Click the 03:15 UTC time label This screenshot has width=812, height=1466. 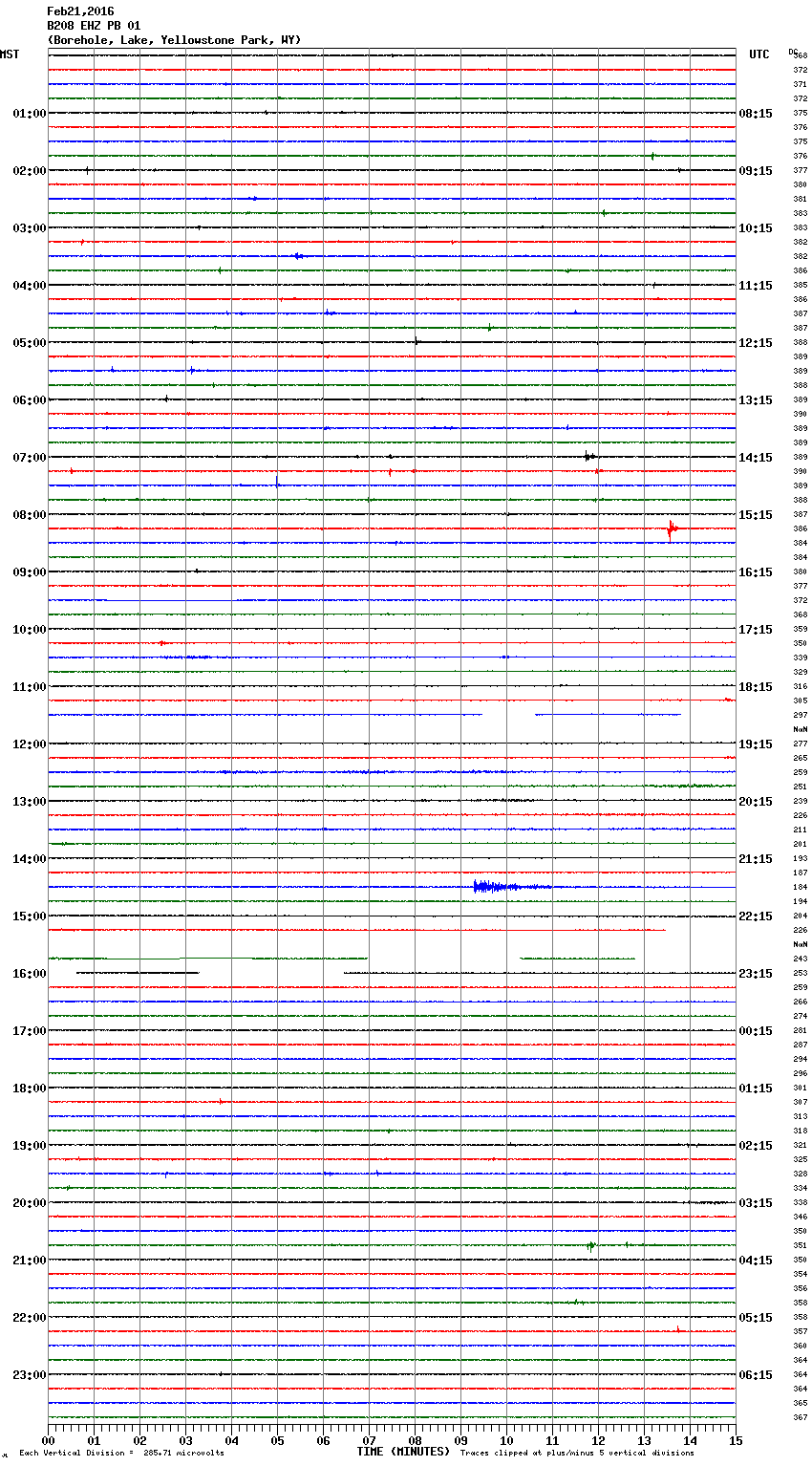[x=756, y=1203]
